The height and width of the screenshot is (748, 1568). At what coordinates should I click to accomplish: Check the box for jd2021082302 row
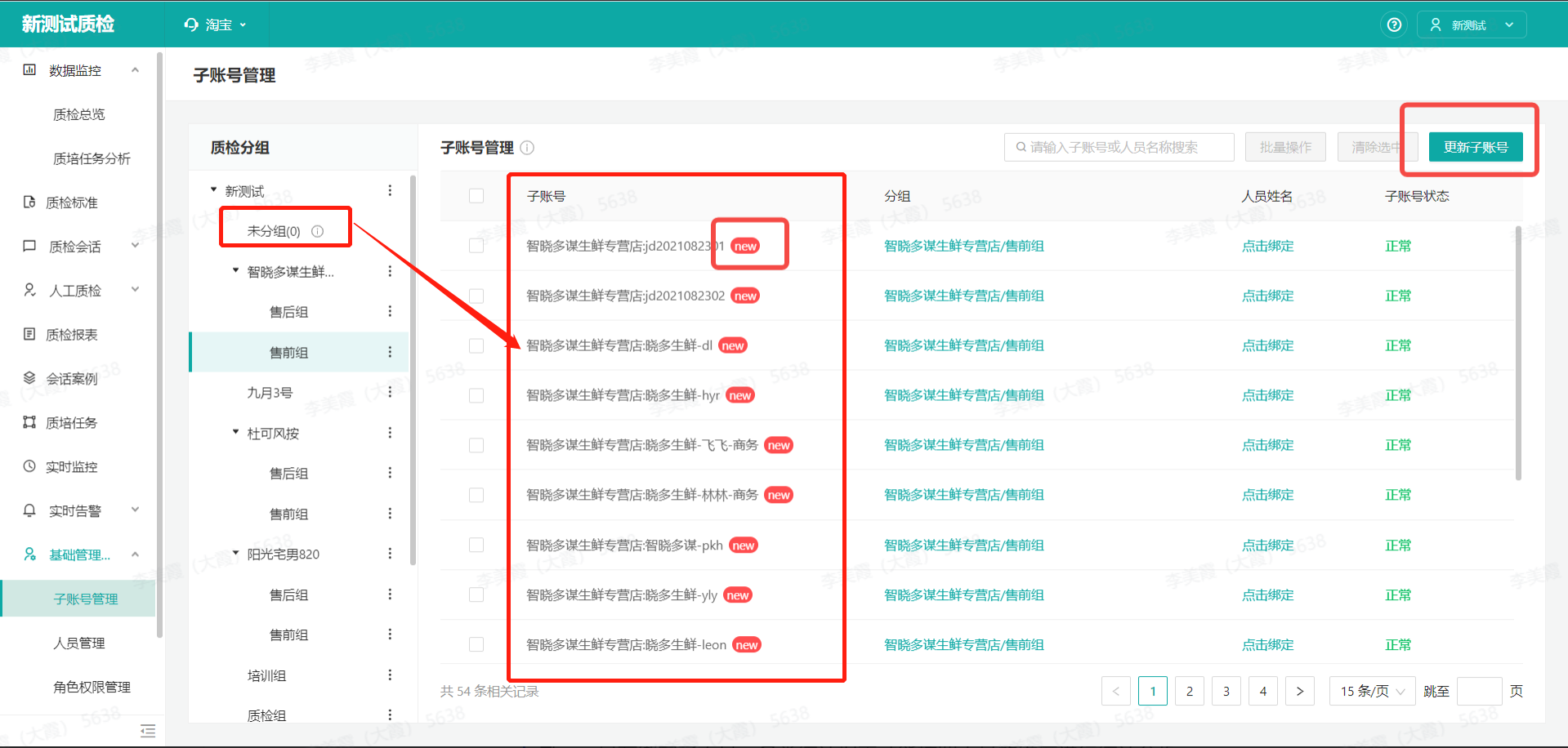[476, 296]
